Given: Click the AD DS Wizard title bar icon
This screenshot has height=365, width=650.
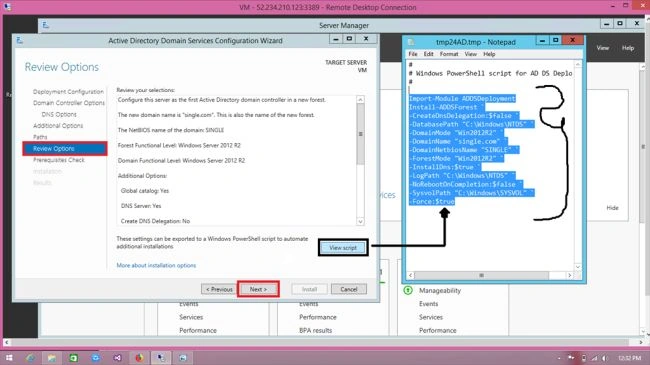Looking at the screenshot, I should (19, 40).
